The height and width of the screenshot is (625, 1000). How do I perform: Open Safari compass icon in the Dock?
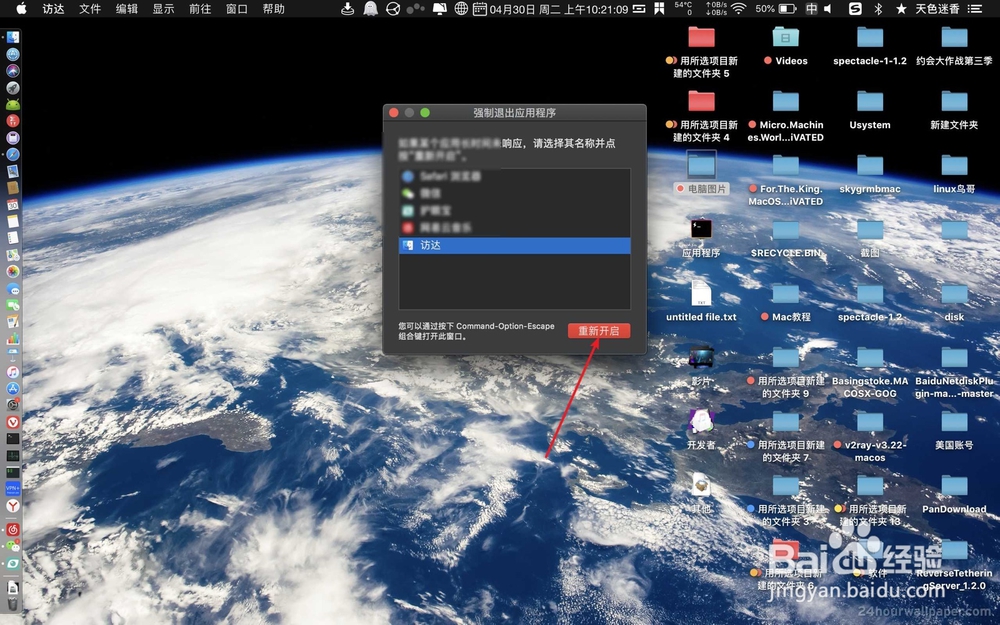[x=13, y=154]
